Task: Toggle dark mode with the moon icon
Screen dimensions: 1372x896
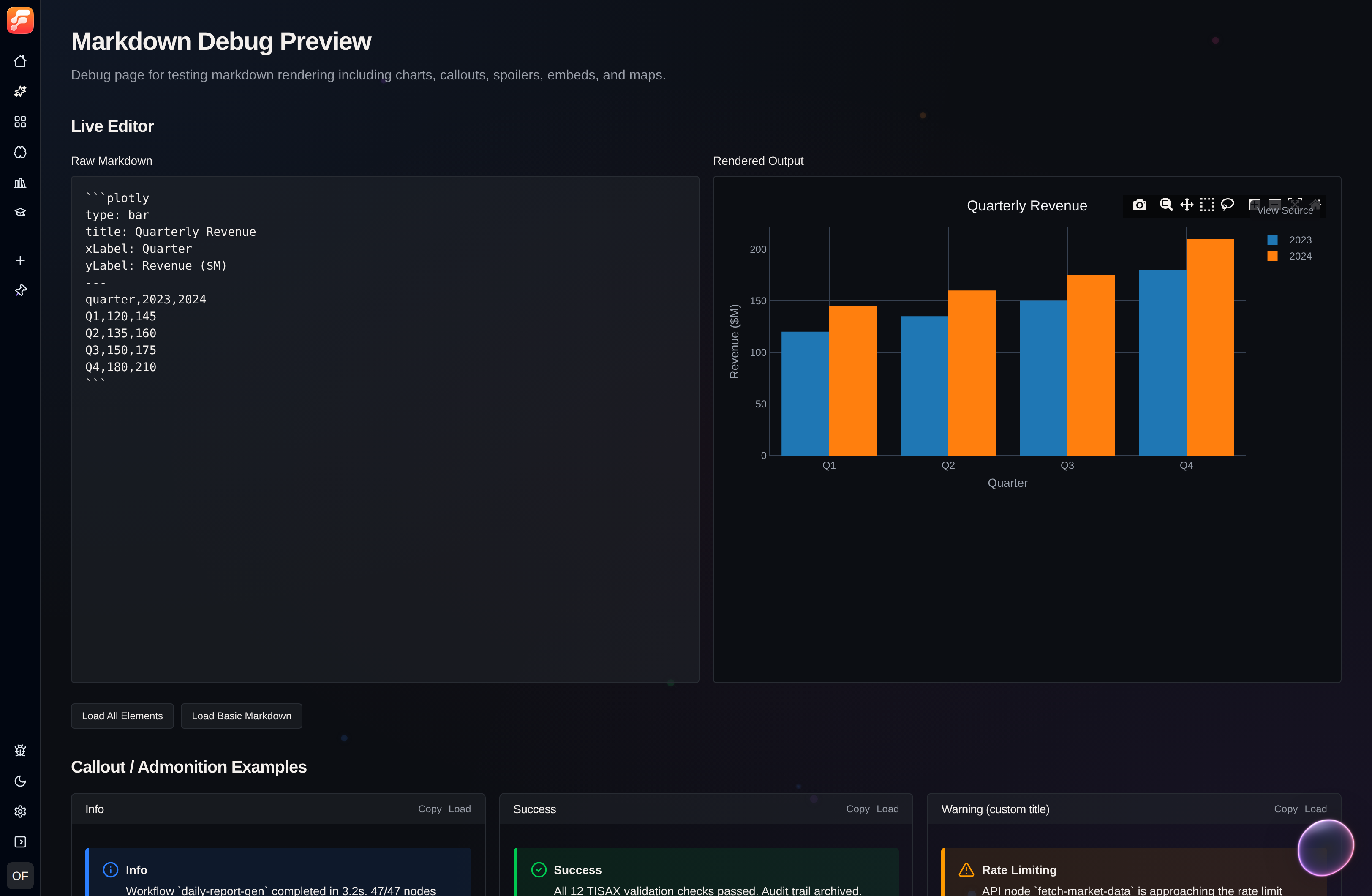Action: tap(20, 781)
